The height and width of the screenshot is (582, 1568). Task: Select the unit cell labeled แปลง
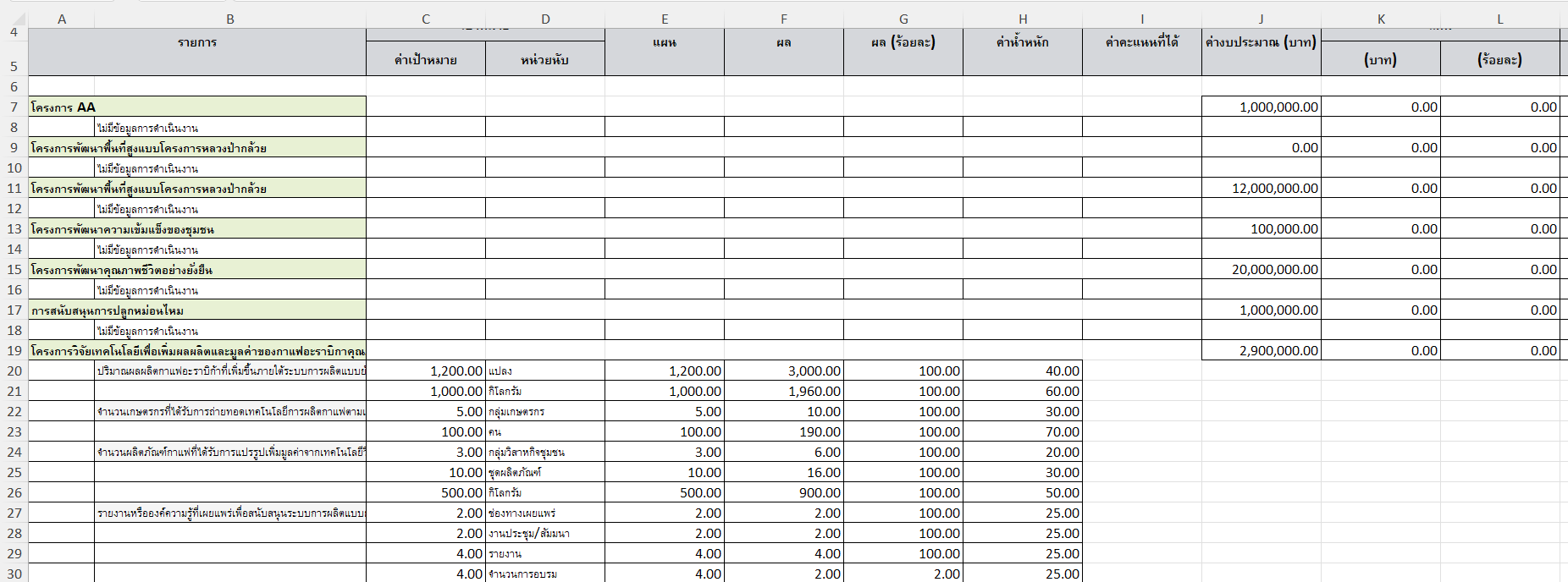pos(544,371)
